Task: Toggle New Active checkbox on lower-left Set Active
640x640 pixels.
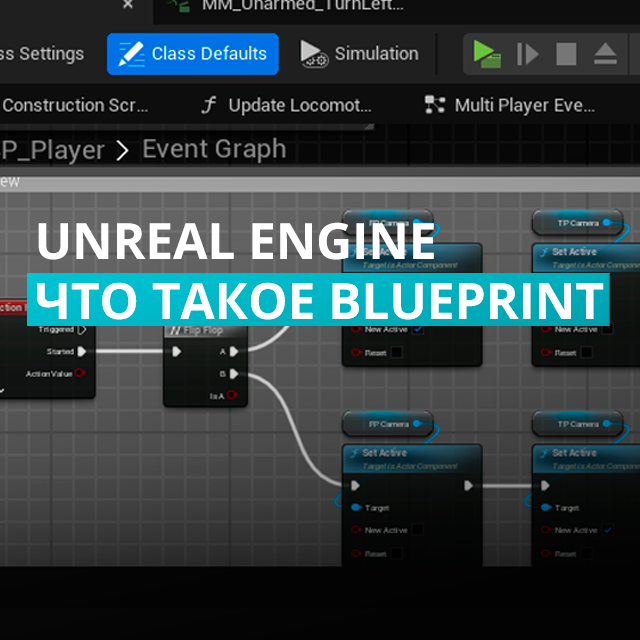Action: pos(418,530)
